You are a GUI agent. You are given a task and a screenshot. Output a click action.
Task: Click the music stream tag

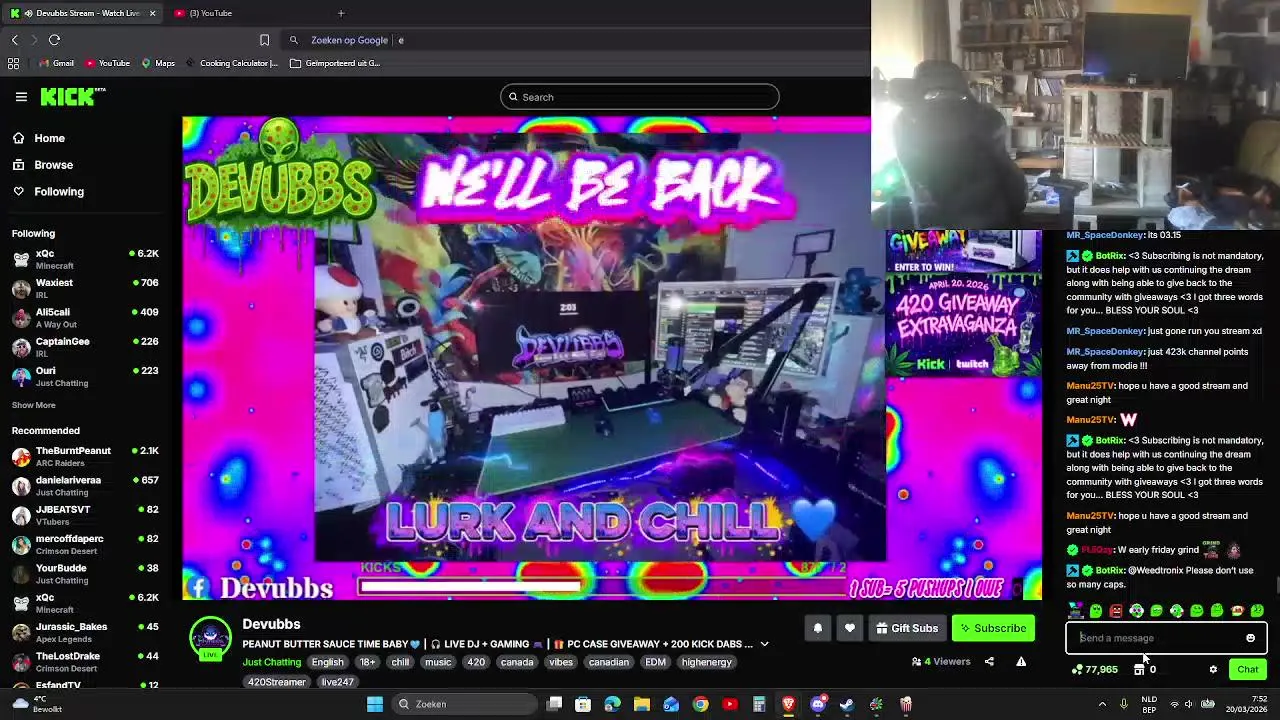[438, 662]
